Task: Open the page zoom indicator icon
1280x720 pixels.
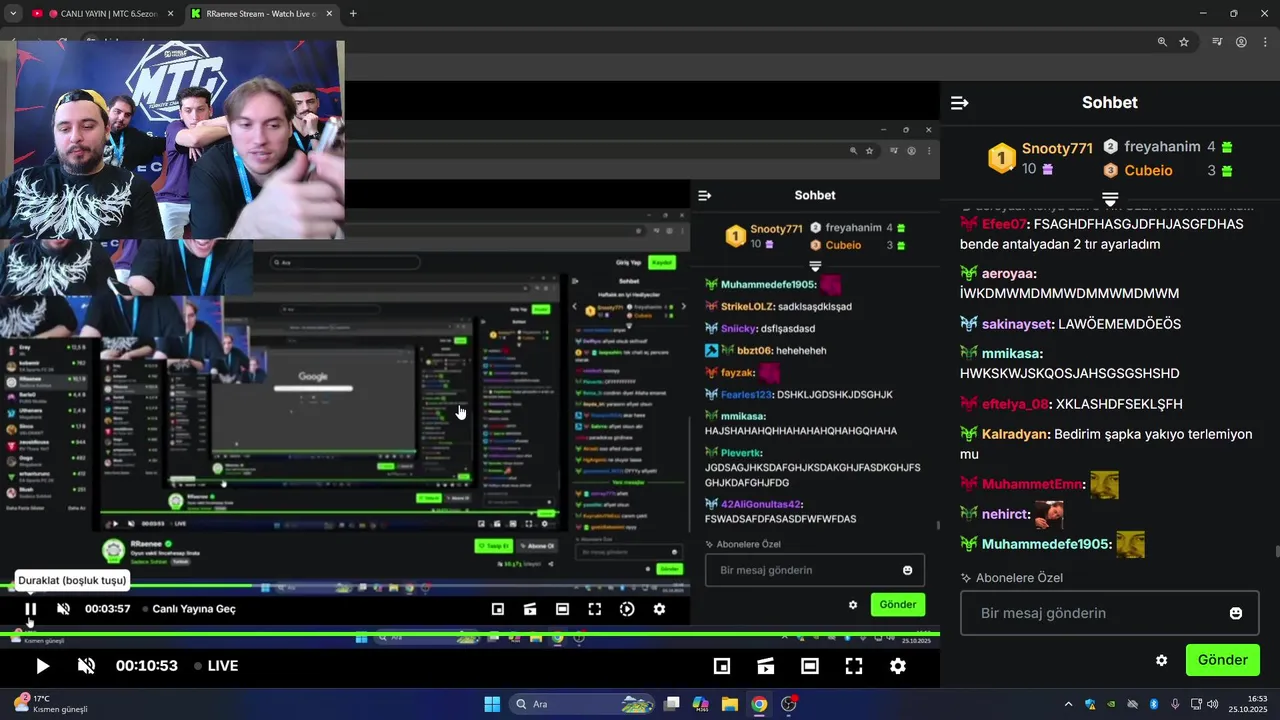Action: 1162,42
